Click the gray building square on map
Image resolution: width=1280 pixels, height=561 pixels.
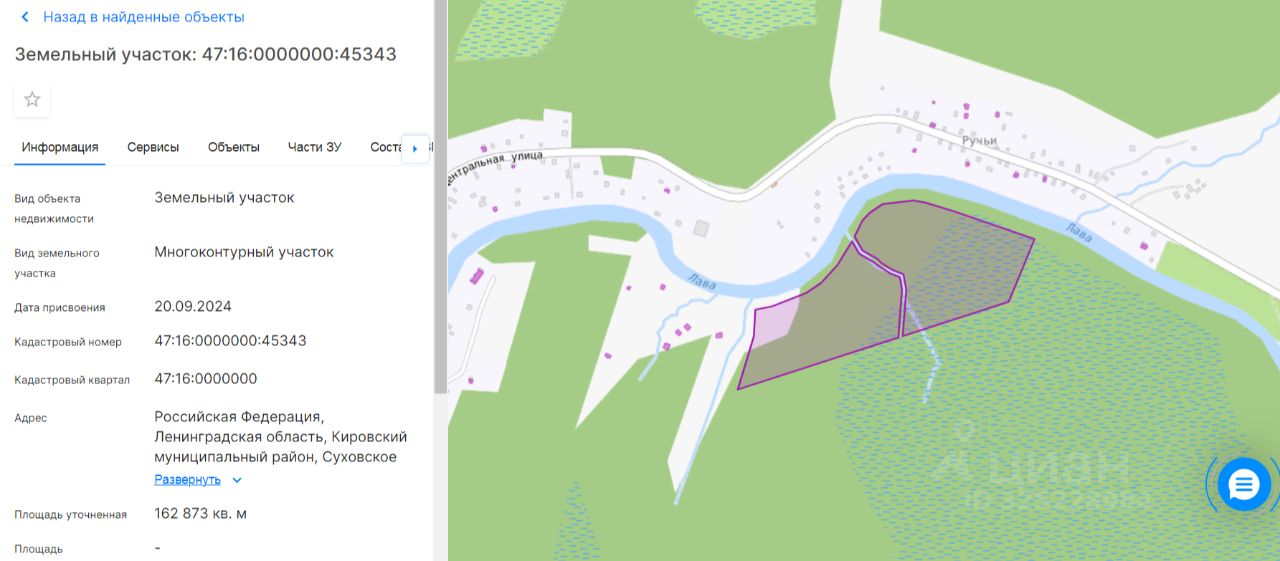click(701, 229)
